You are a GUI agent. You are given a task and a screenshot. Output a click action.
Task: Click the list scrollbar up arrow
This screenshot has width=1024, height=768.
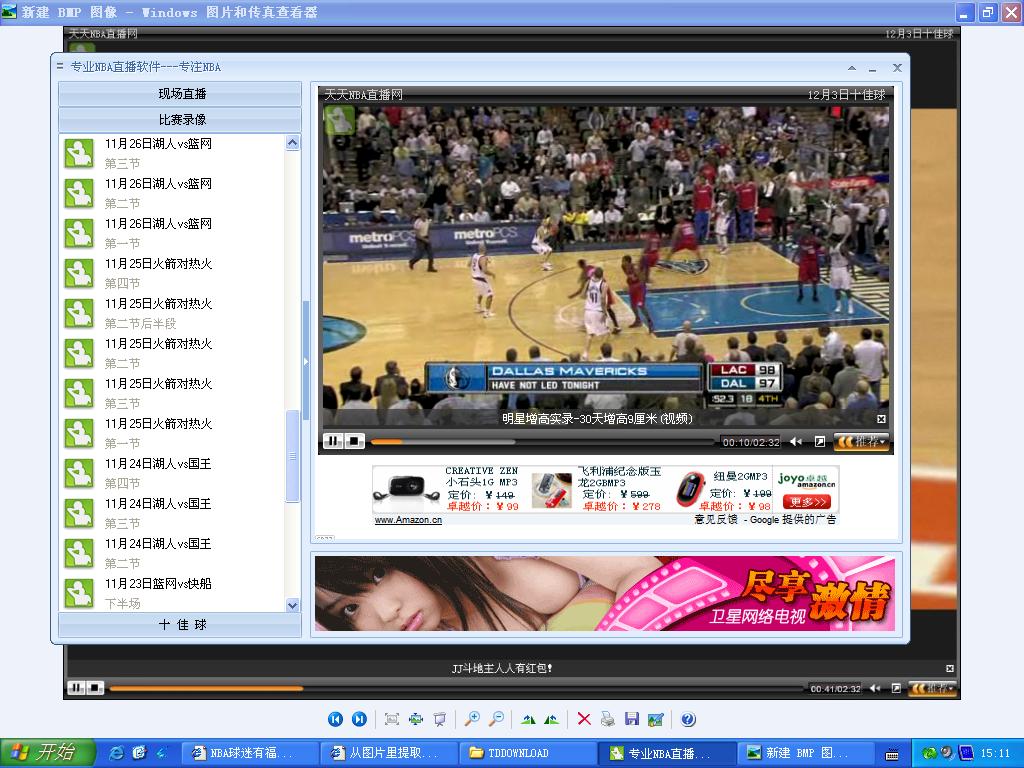pyautogui.click(x=293, y=143)
